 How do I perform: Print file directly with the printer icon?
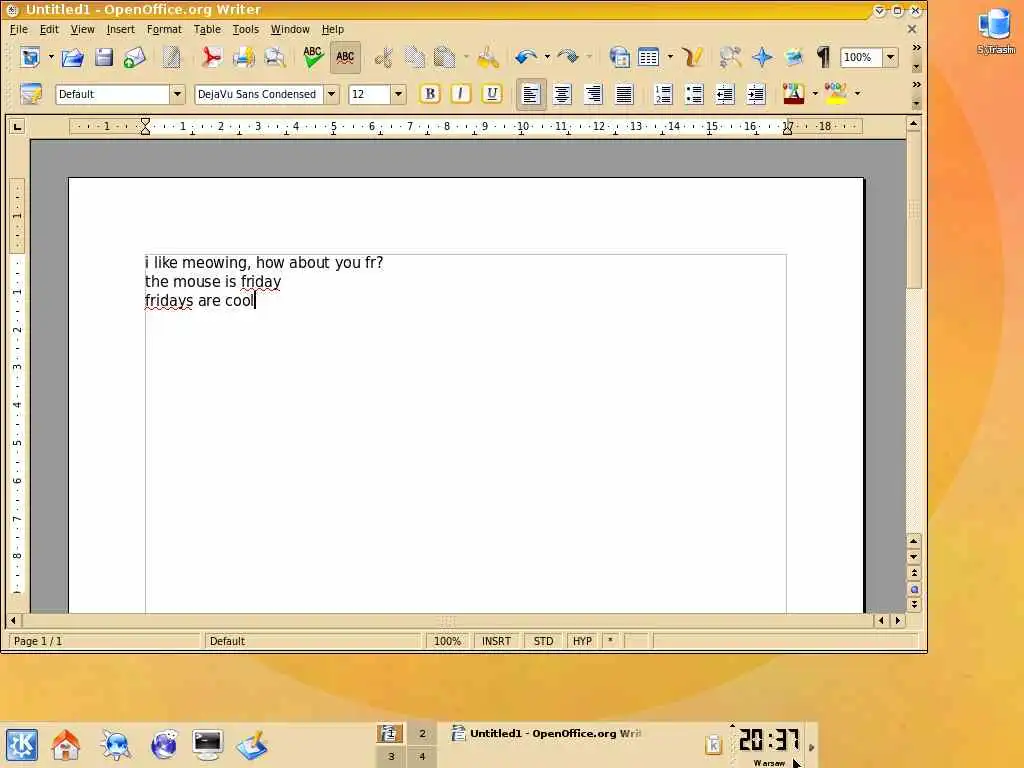point(244,57)
